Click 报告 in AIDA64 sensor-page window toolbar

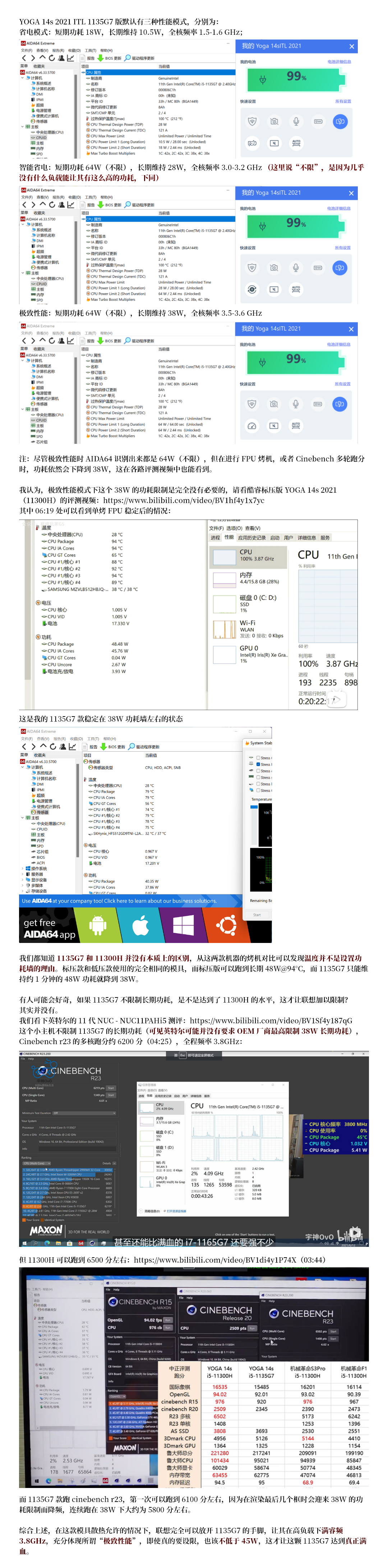[90, 747]
